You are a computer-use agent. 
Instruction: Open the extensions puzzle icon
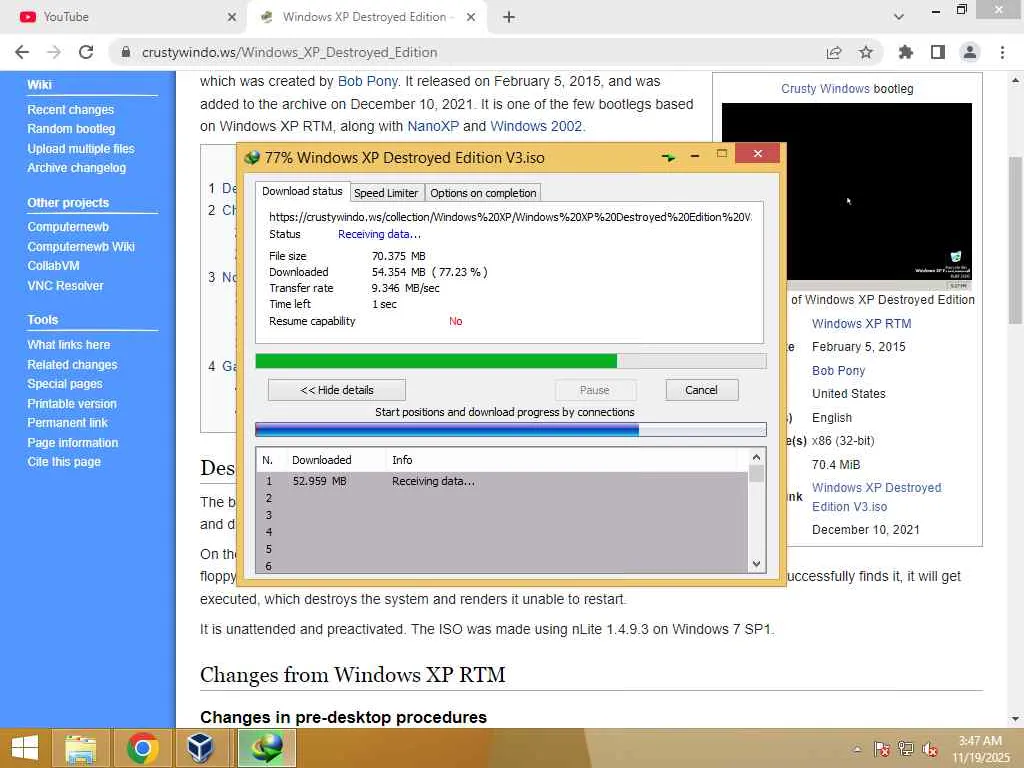905,52
